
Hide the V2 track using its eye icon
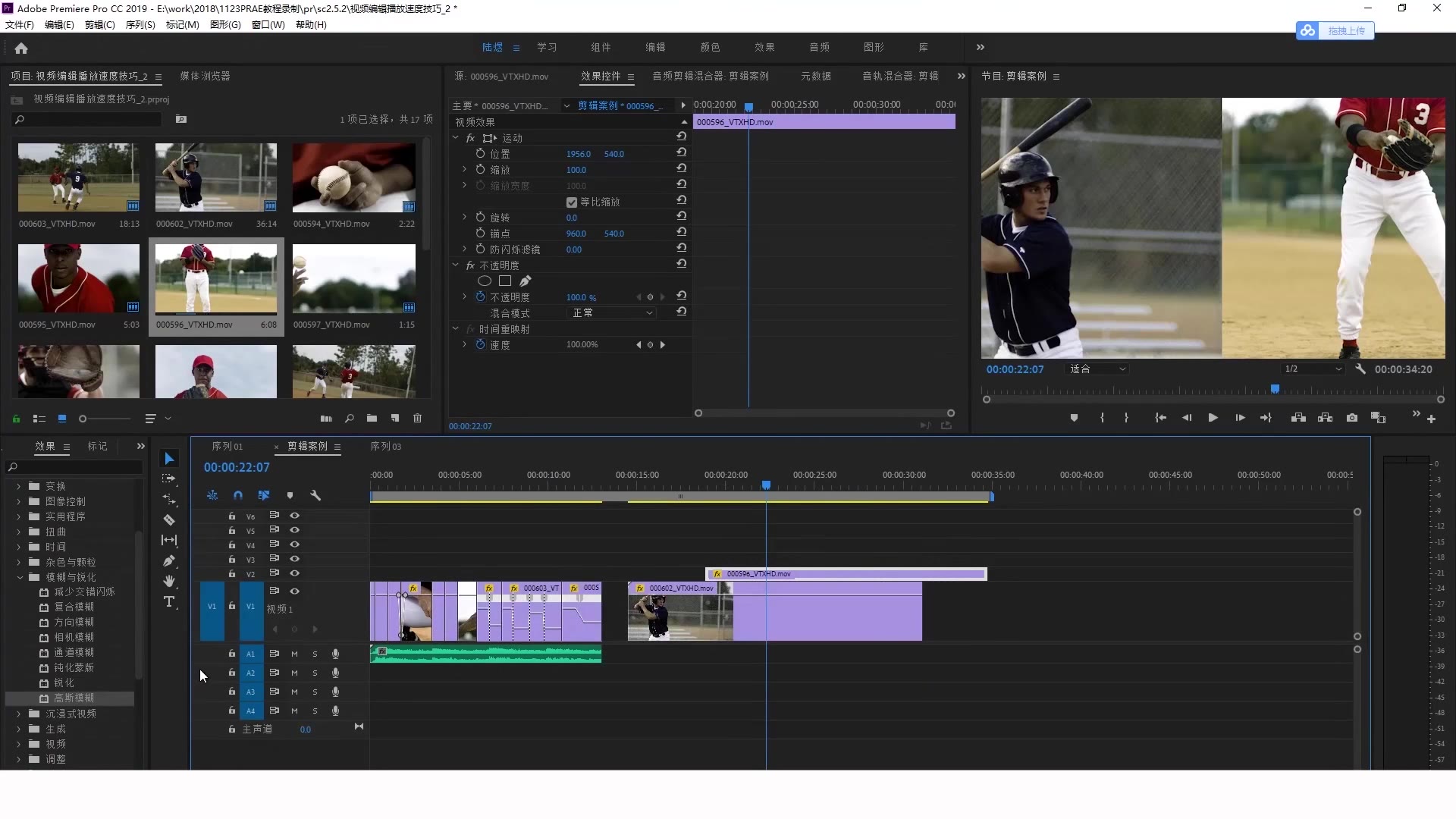tap(294, 573)
